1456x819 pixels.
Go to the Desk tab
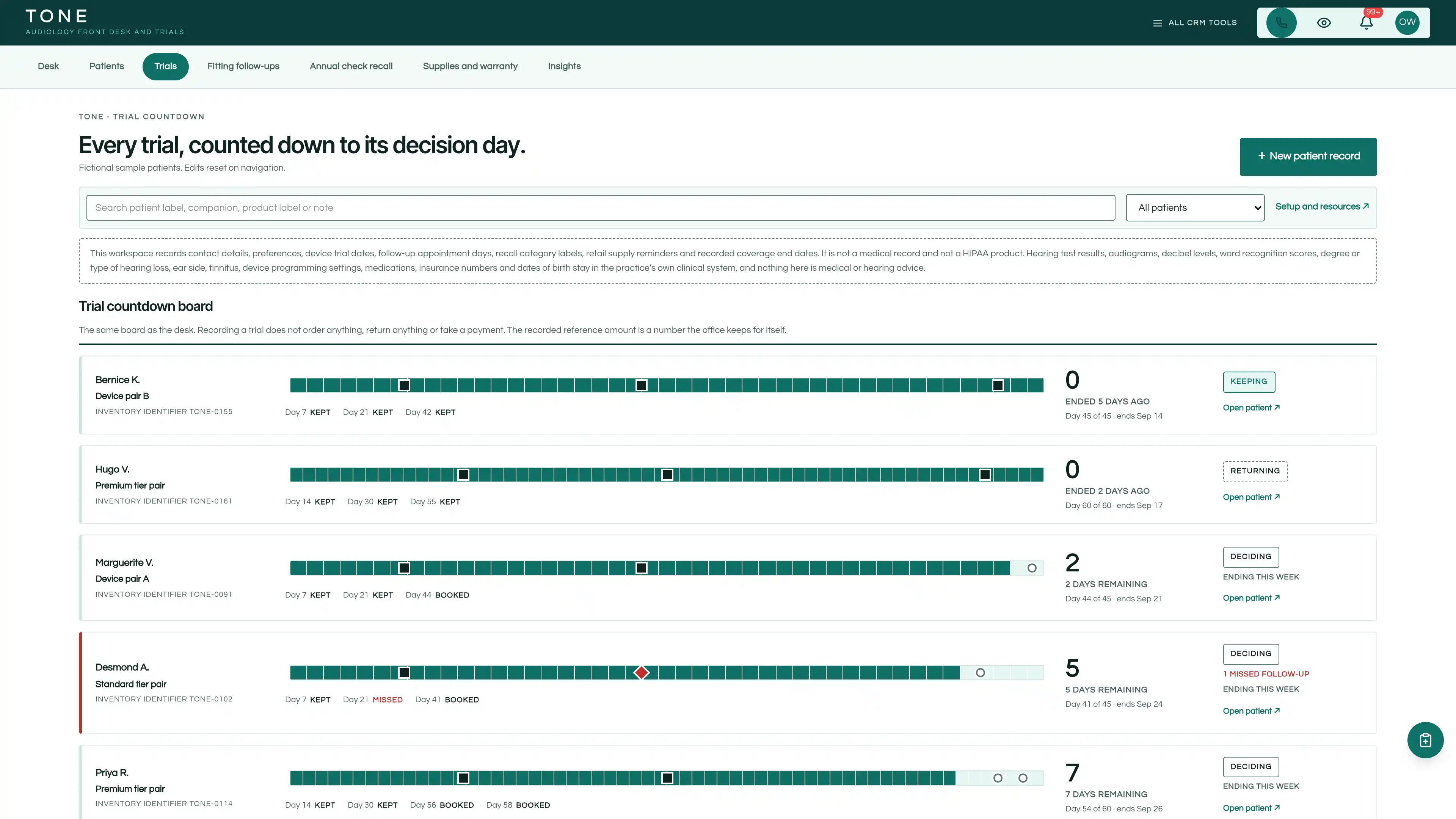coord(48,66)
